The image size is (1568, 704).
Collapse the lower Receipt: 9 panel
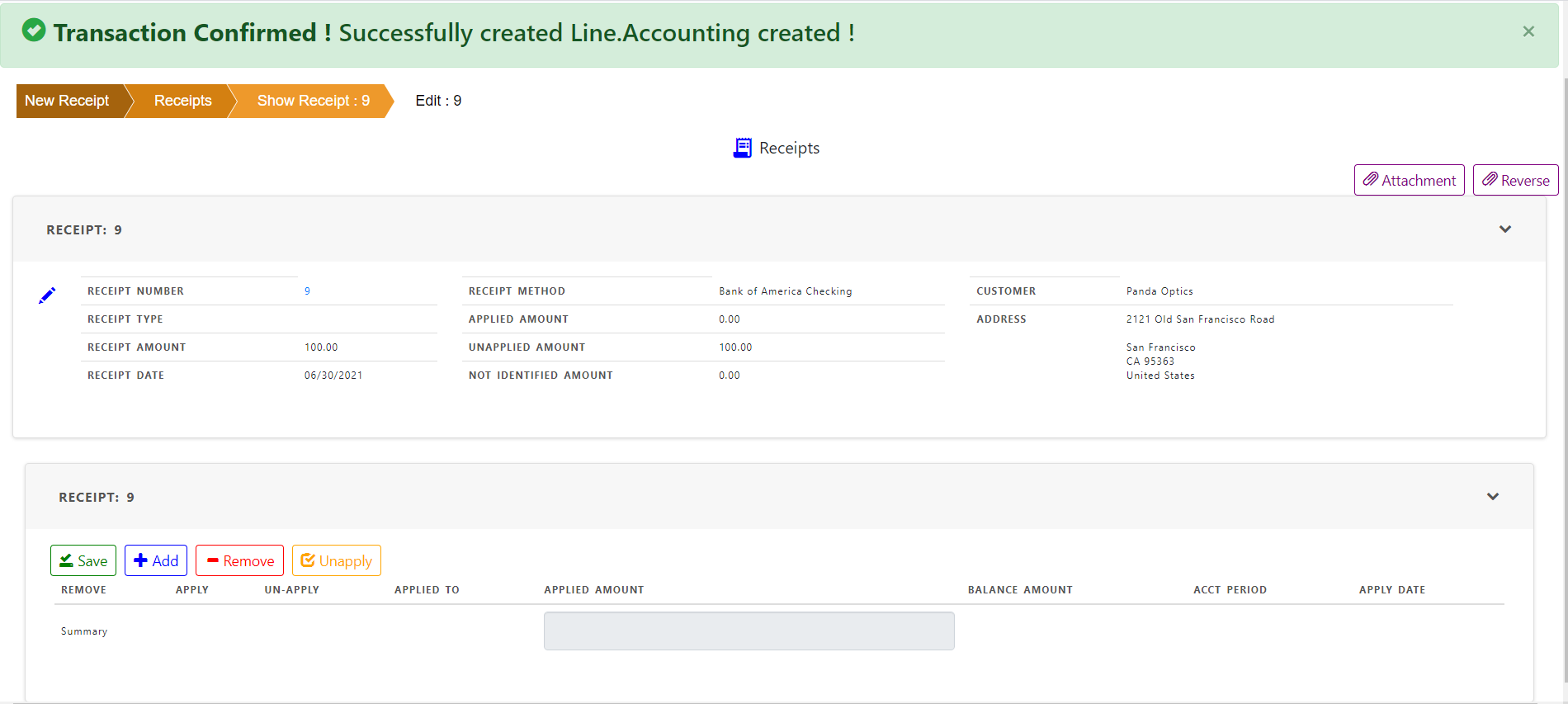1493,497
